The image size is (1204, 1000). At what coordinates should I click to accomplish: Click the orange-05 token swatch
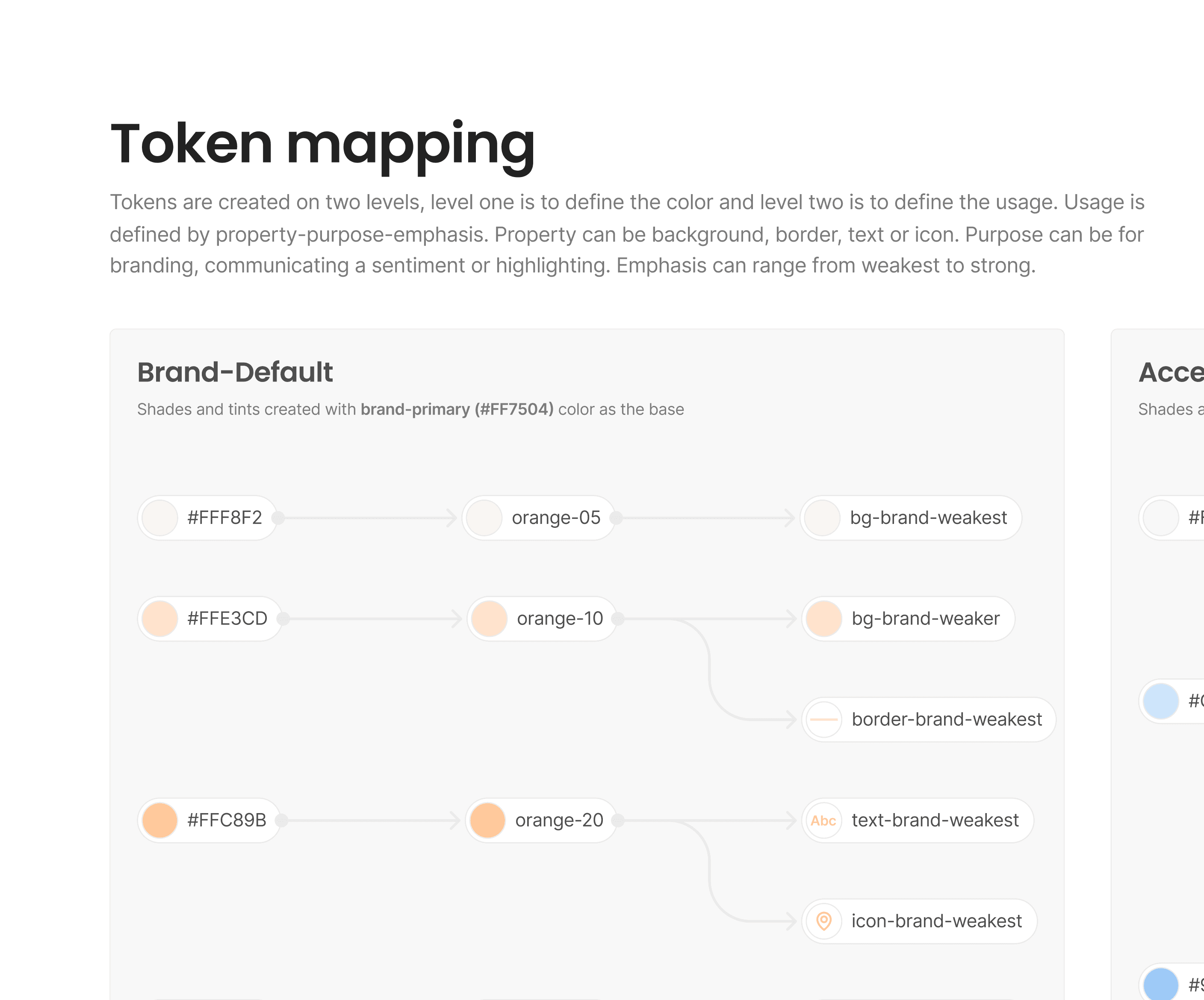click(484, 518)
